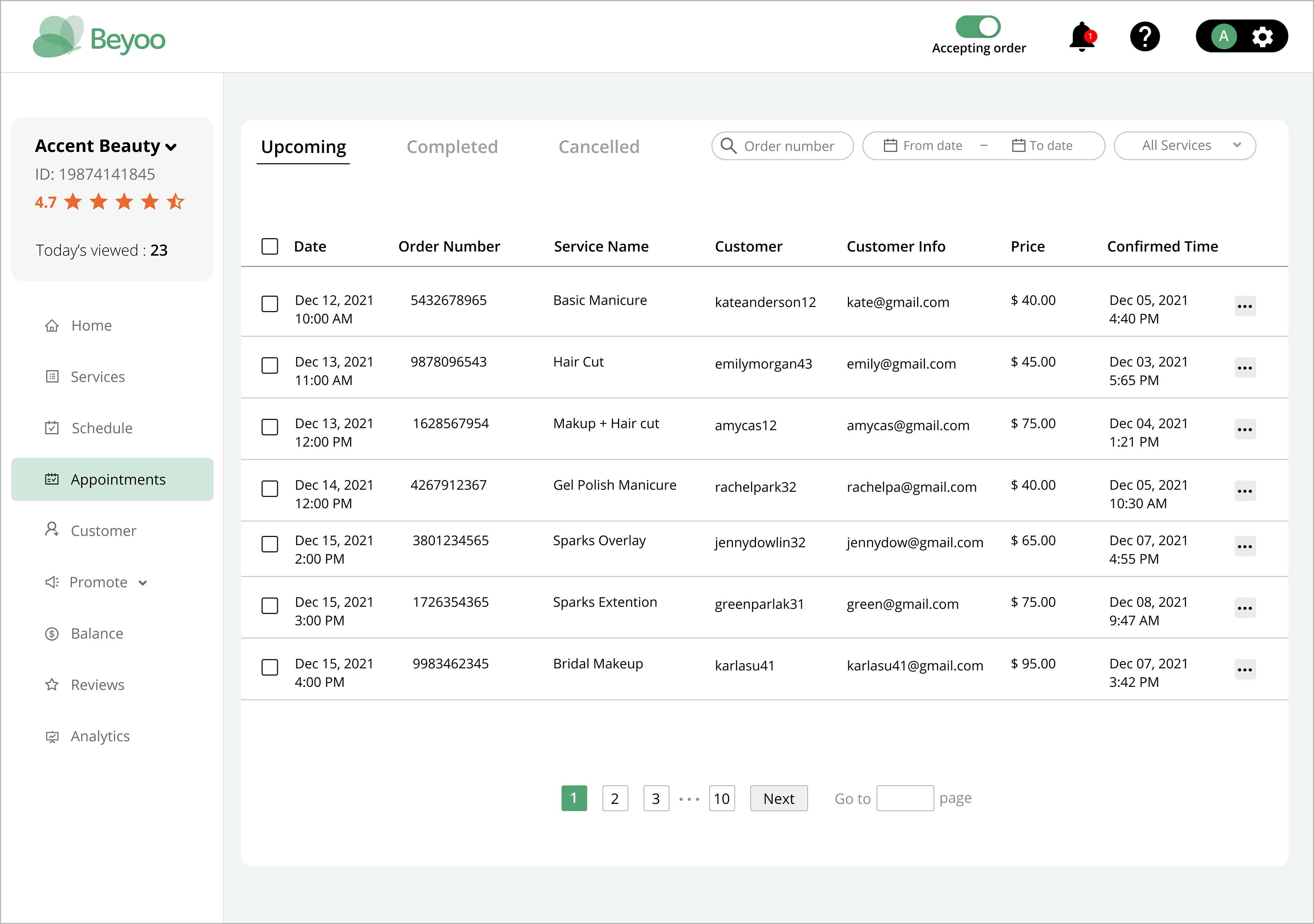
Task: Switch to the Cancelled tab
Action: tap(598, 147)
